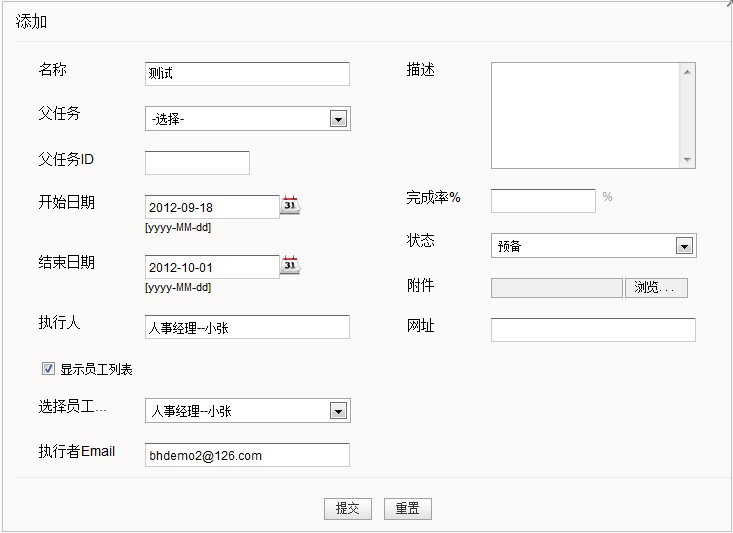Click the 执行者Email input field

(247, 455)
